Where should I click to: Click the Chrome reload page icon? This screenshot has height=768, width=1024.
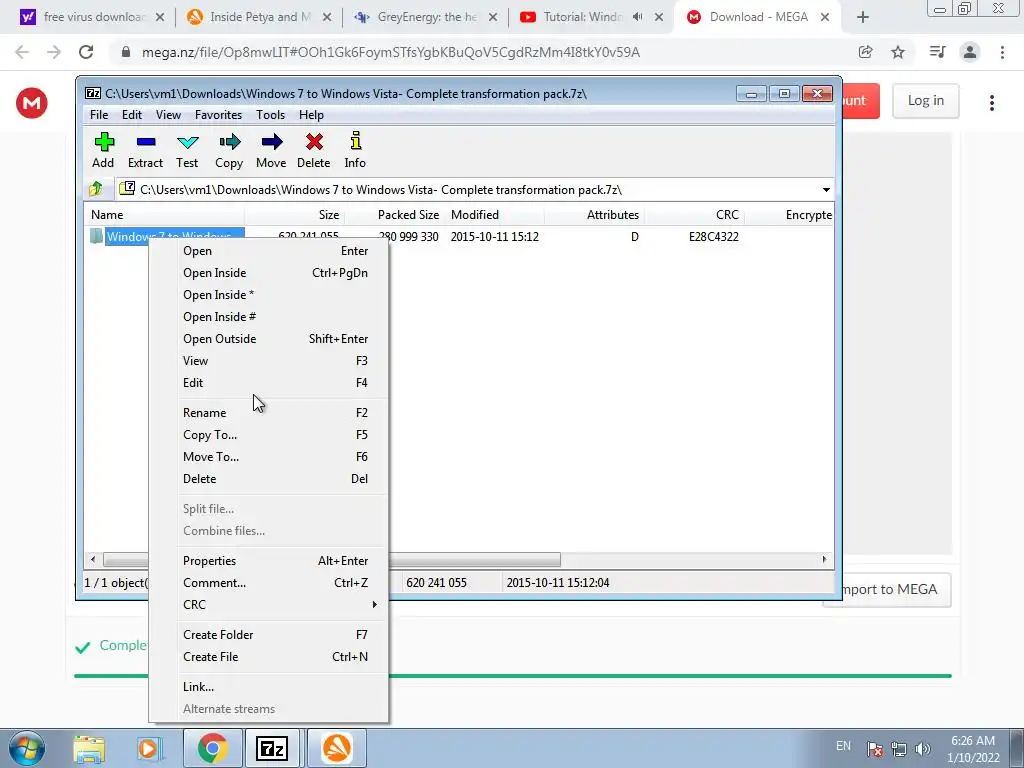tap(86, 52)
